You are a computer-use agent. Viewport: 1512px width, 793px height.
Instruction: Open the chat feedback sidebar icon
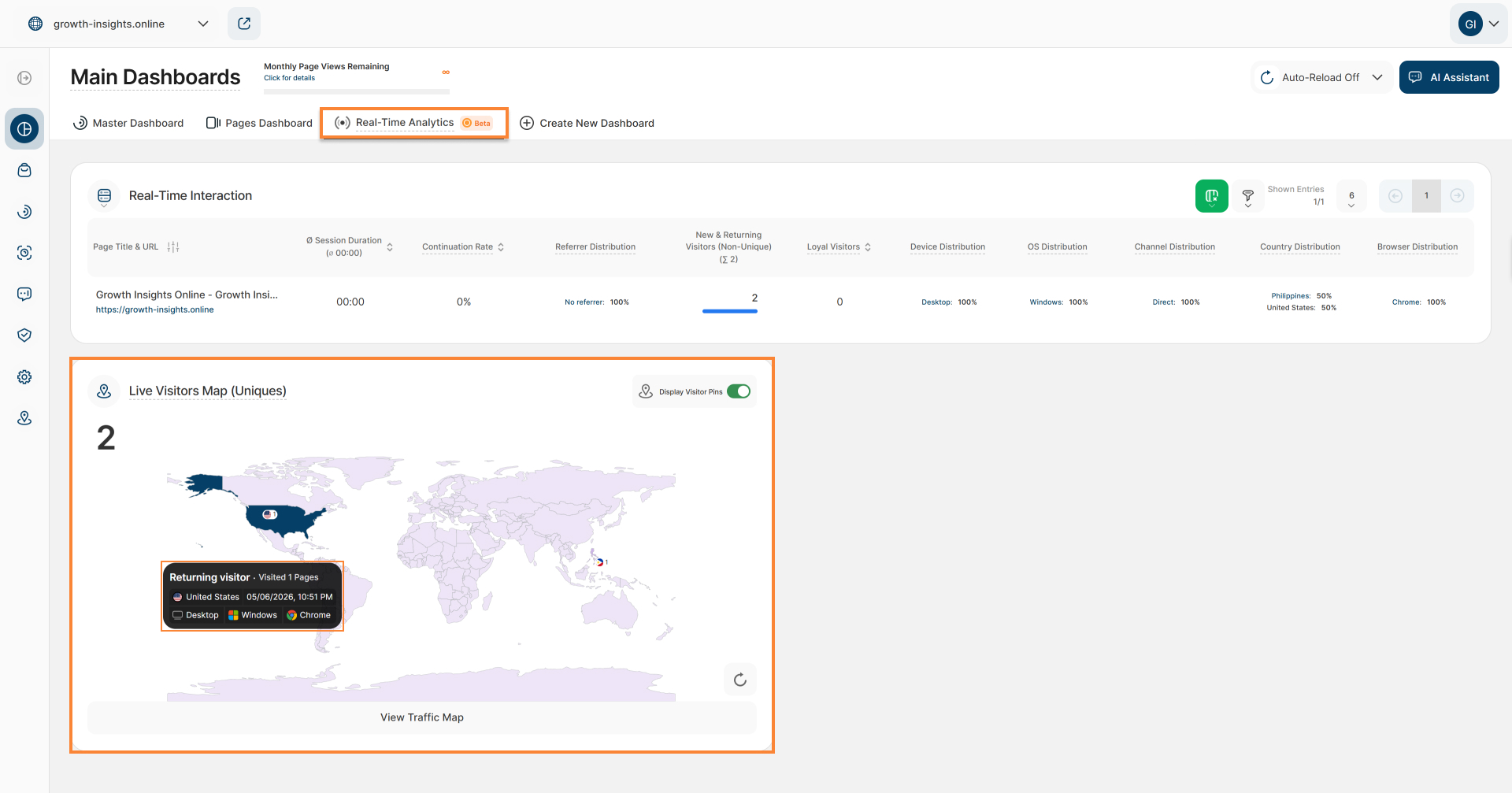24,294
